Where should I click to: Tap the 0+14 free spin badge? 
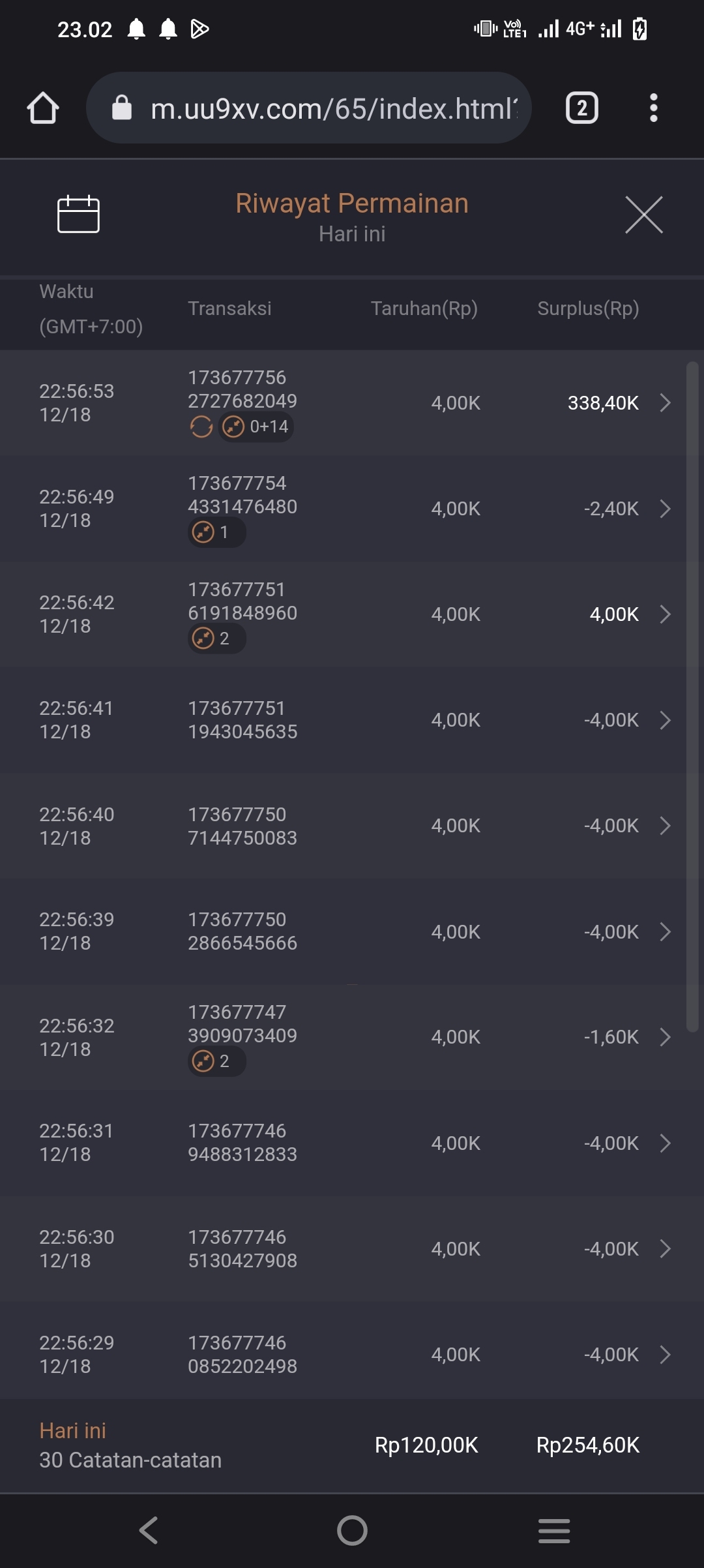tap(256, 427)
